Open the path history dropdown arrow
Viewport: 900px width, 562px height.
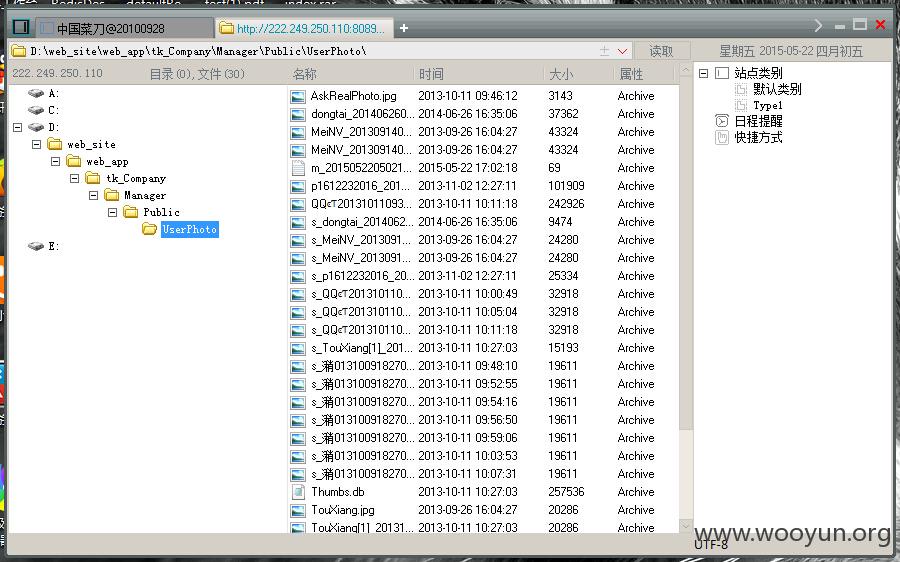pyautogui.click(x=622, y=51)
